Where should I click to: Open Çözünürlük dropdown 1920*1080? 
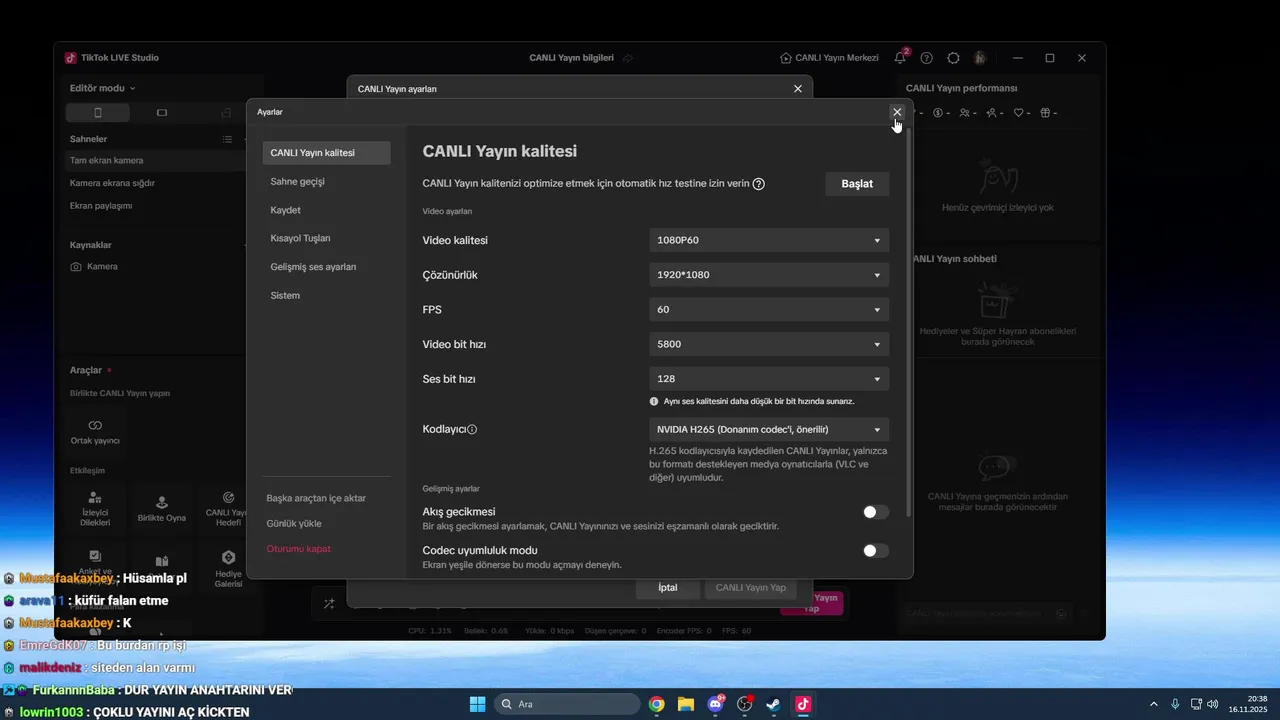pos(769,275)
